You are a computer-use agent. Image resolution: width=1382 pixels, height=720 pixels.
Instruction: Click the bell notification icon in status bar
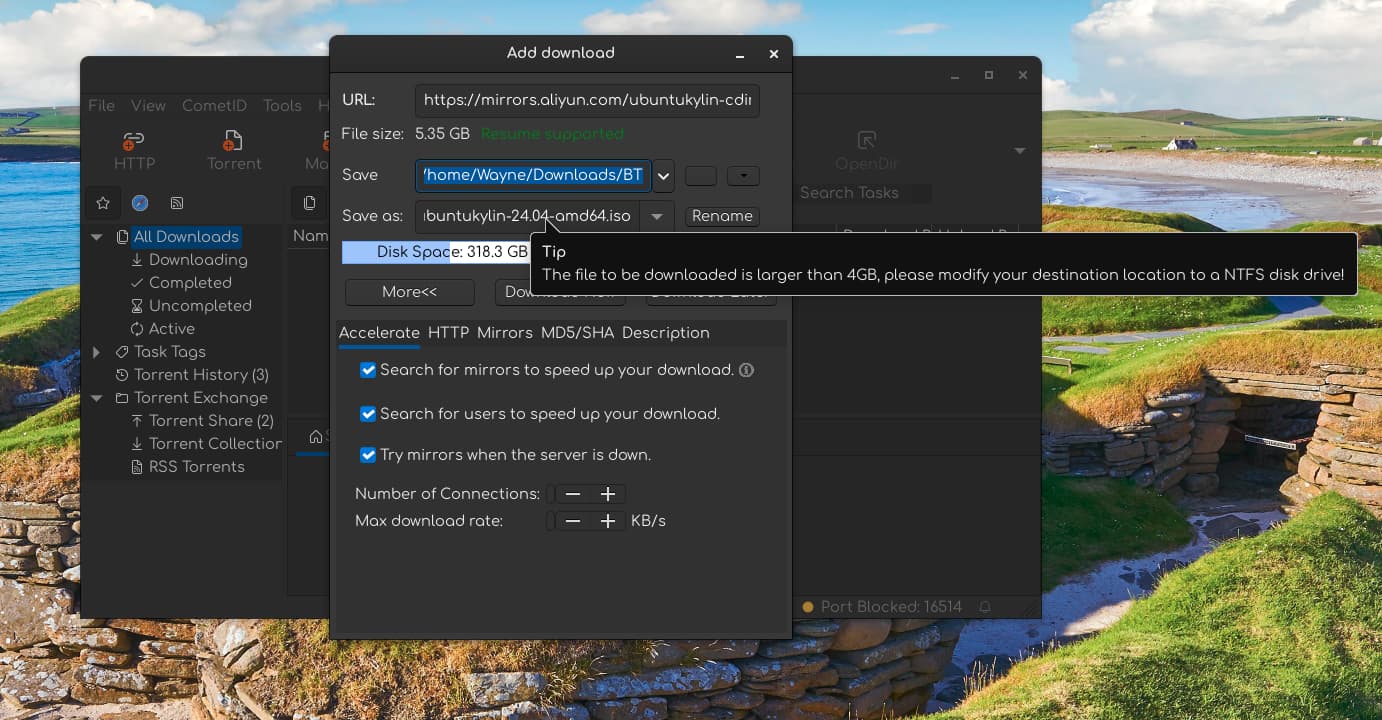[x=985, y=607]
